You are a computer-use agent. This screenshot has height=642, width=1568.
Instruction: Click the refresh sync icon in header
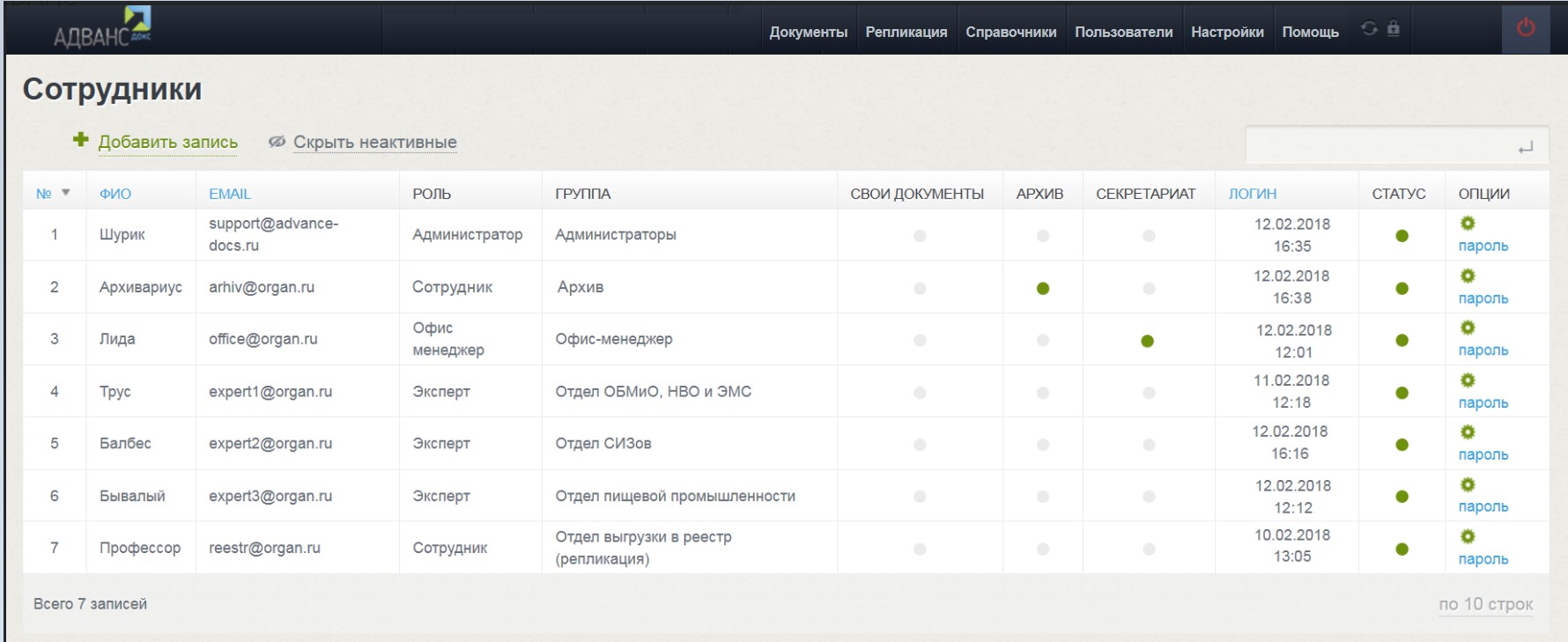point(1369,28)
